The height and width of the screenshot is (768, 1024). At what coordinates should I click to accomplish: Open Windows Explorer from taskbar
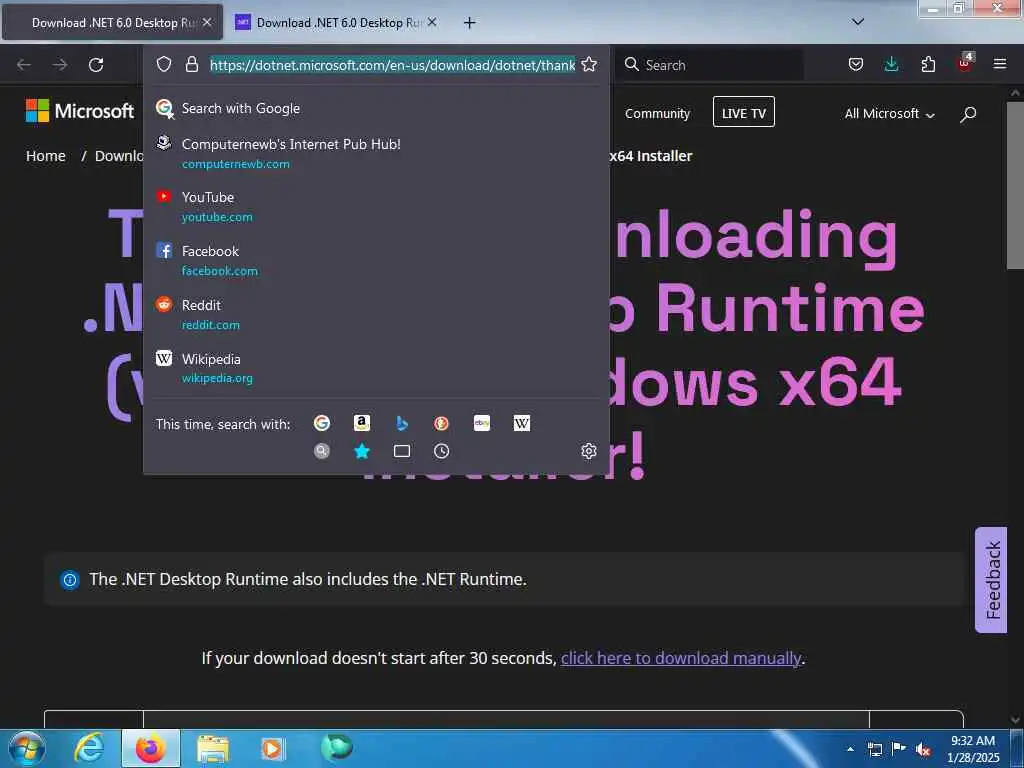(x=213, y=749)
